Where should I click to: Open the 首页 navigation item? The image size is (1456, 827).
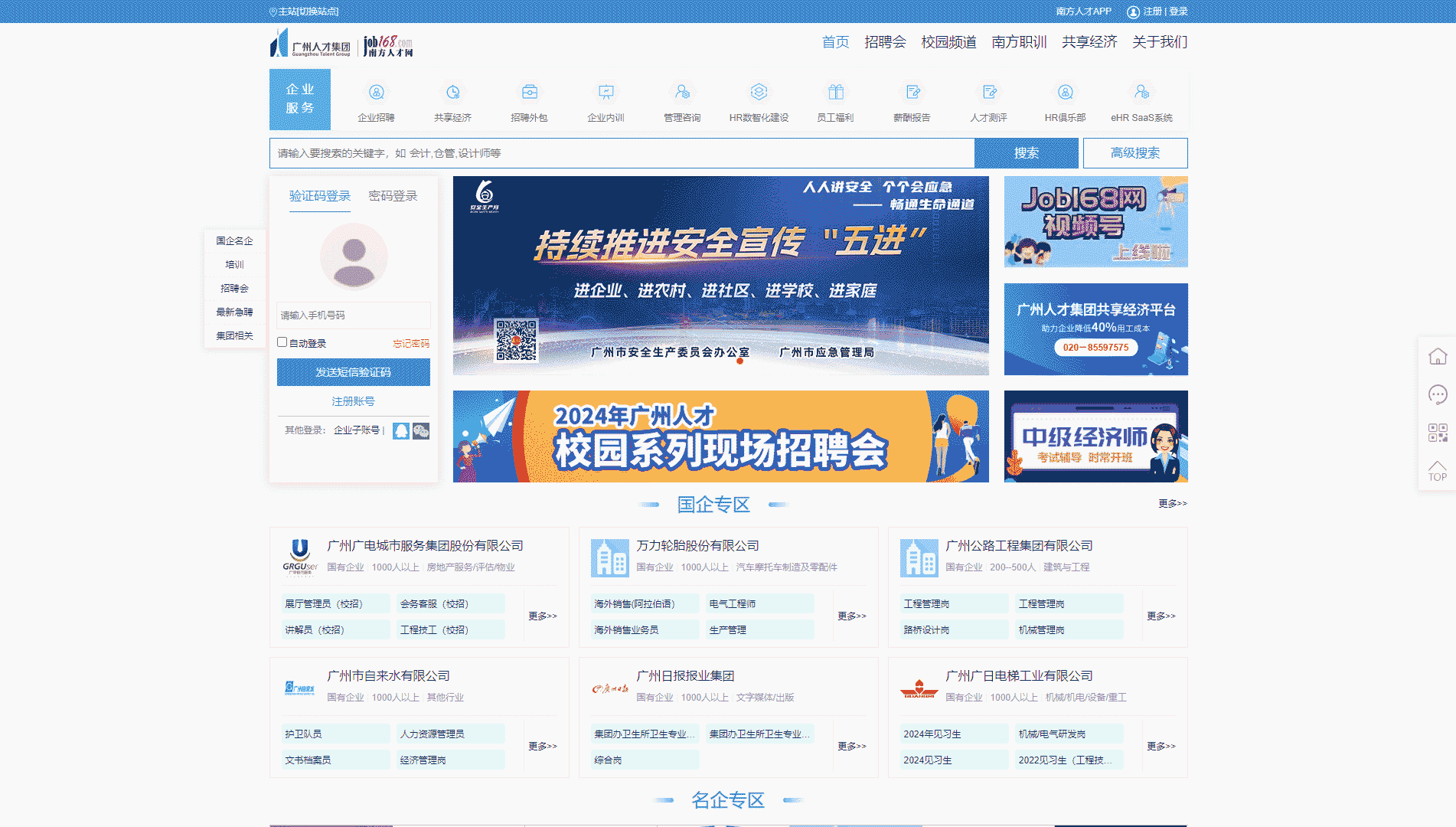click(835, 42)
